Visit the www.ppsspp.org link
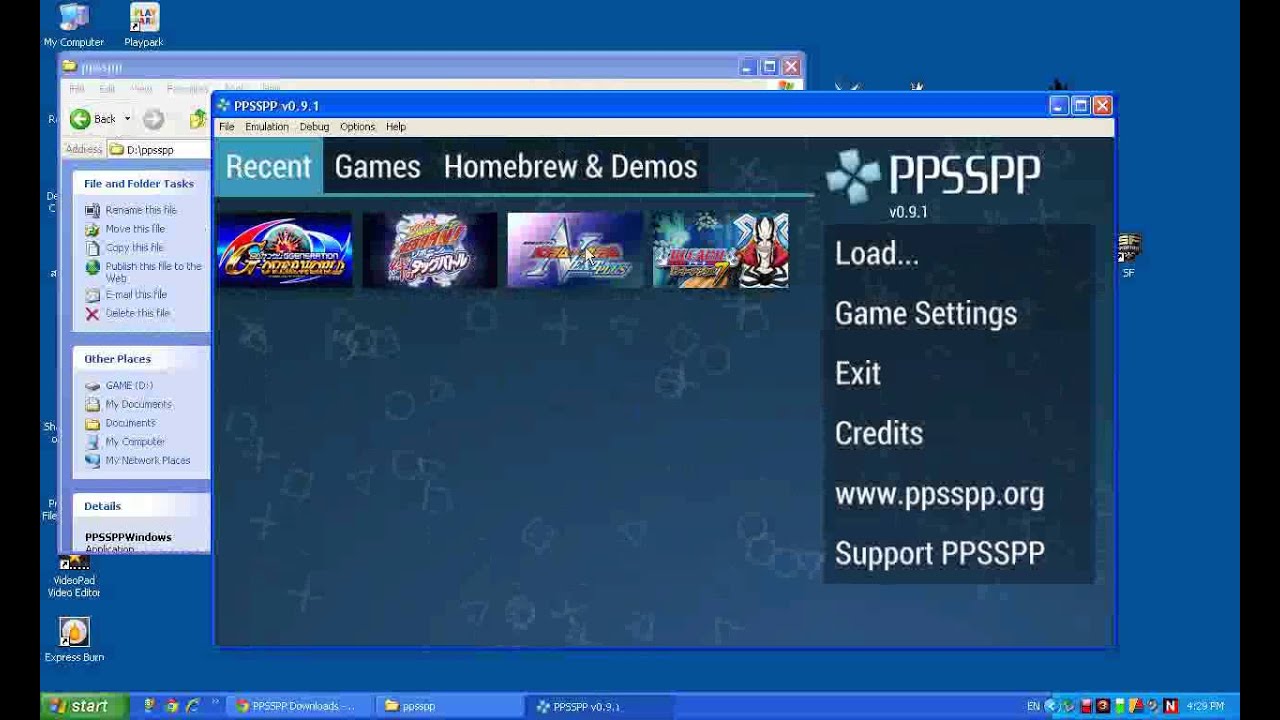Viewport: 1280px width, 720px height. point(958,494)
